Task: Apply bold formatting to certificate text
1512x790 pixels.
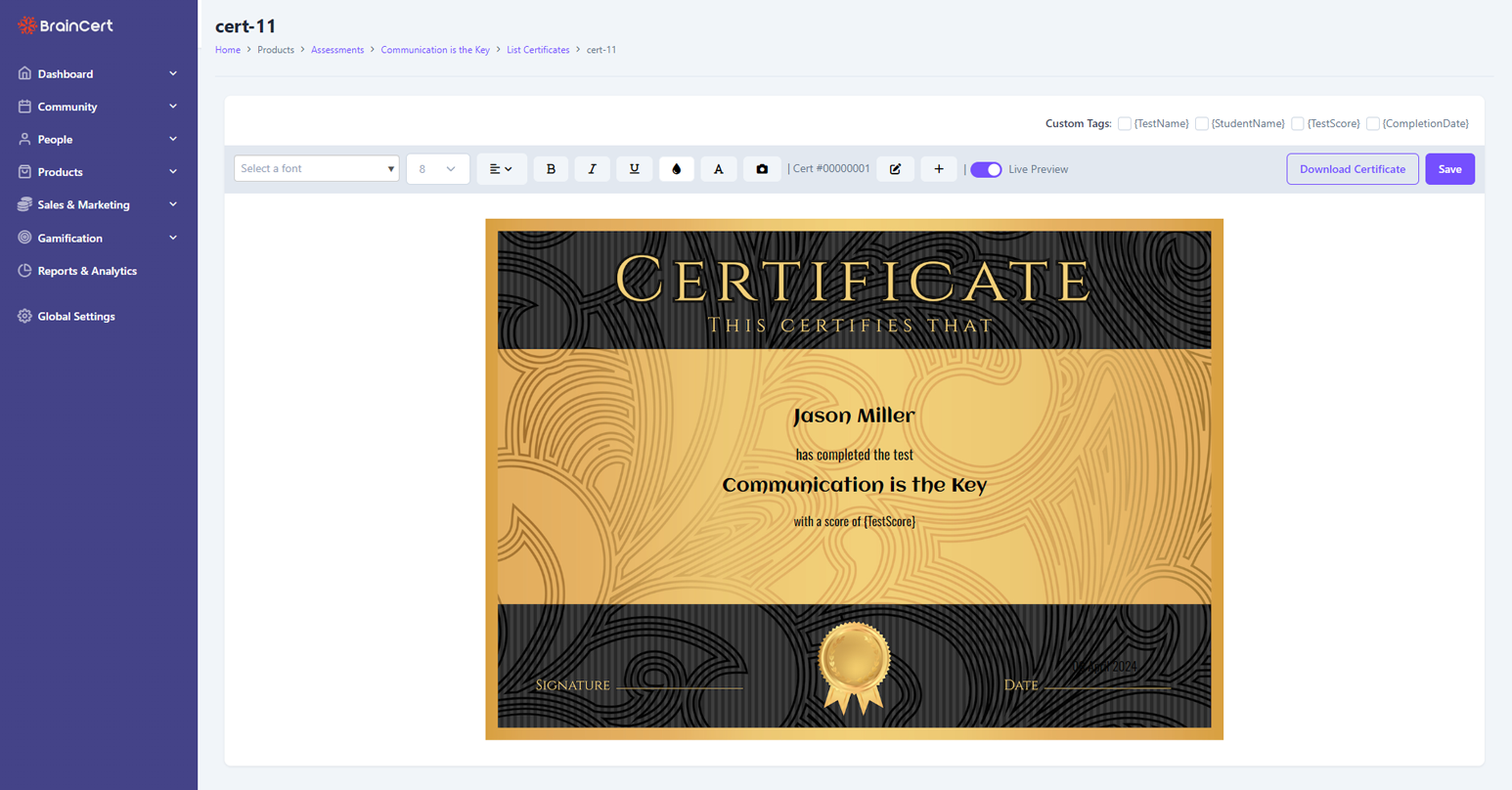Action: coord(551,168)
